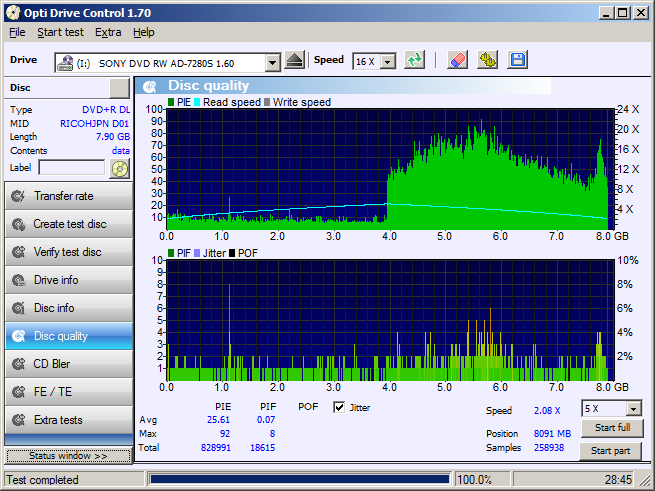Show Disc info panel
The height and width of the screenshot is (491, 655).
point(69,308)
